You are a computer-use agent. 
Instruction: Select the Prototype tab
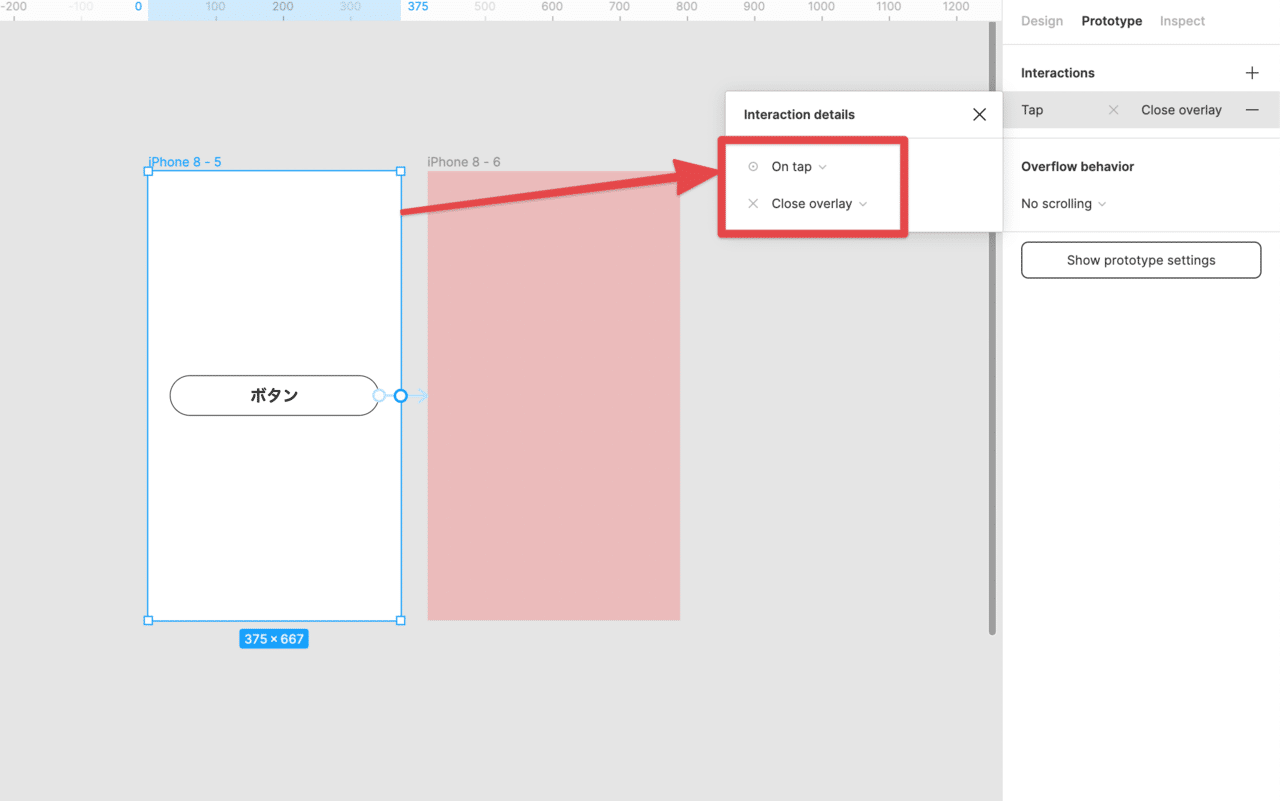[1111, 21]
